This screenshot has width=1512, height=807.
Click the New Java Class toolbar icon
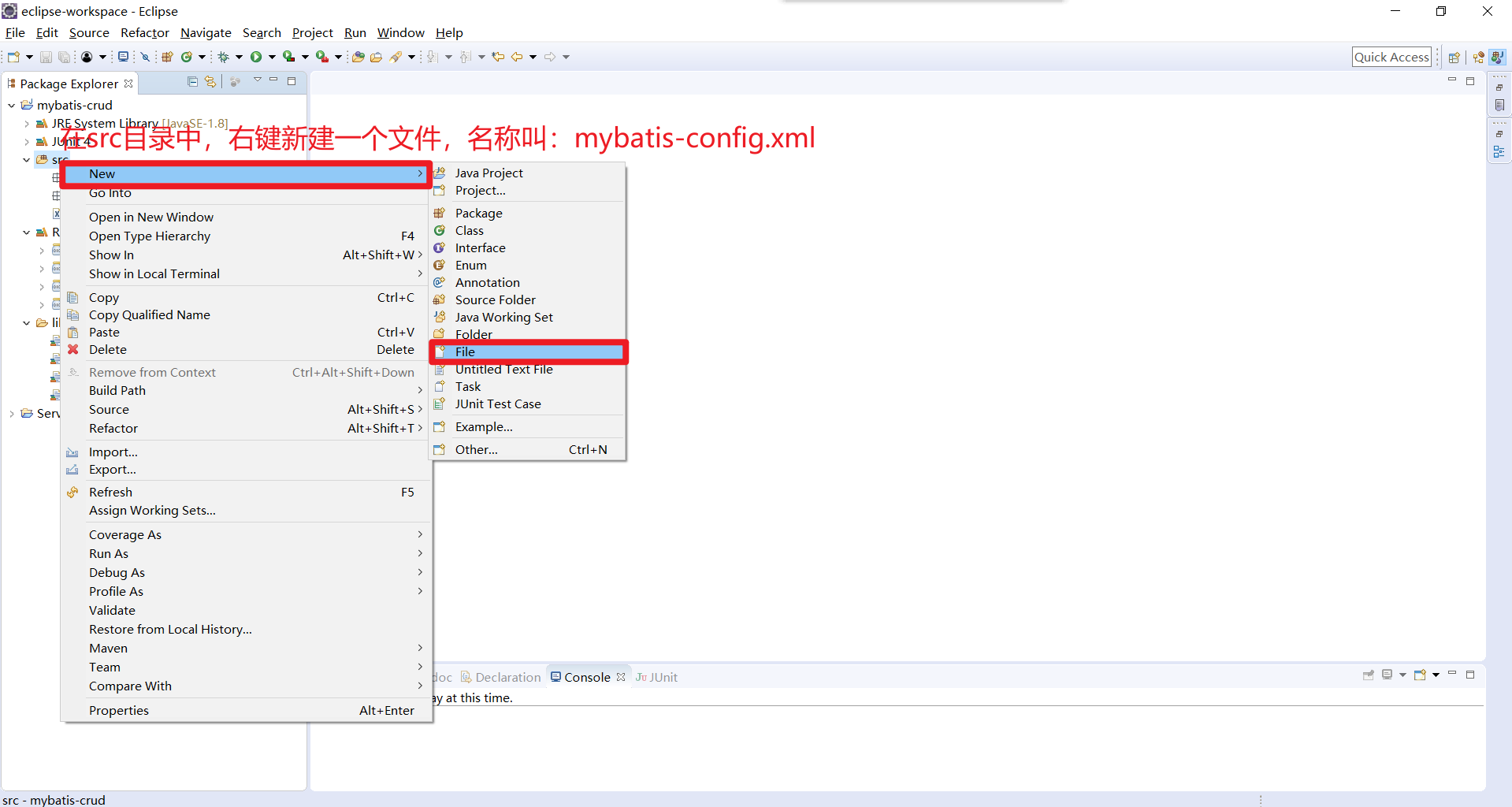click(187, 57)
